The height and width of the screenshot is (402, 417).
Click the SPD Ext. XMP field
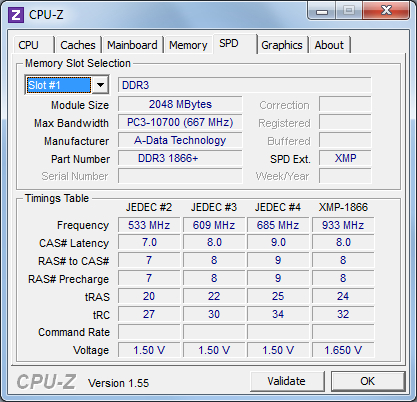tap(345, 158)
